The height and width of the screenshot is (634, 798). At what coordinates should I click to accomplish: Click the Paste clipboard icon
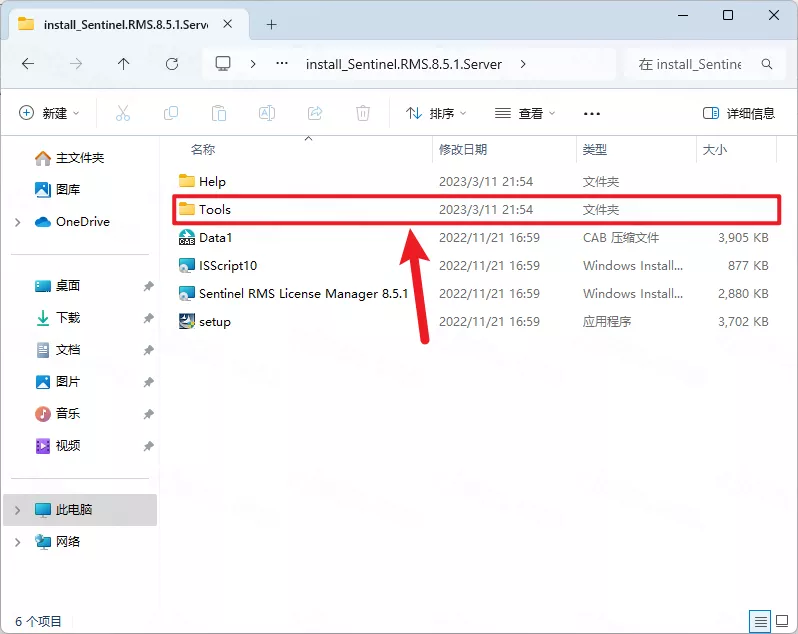[219, 114]
